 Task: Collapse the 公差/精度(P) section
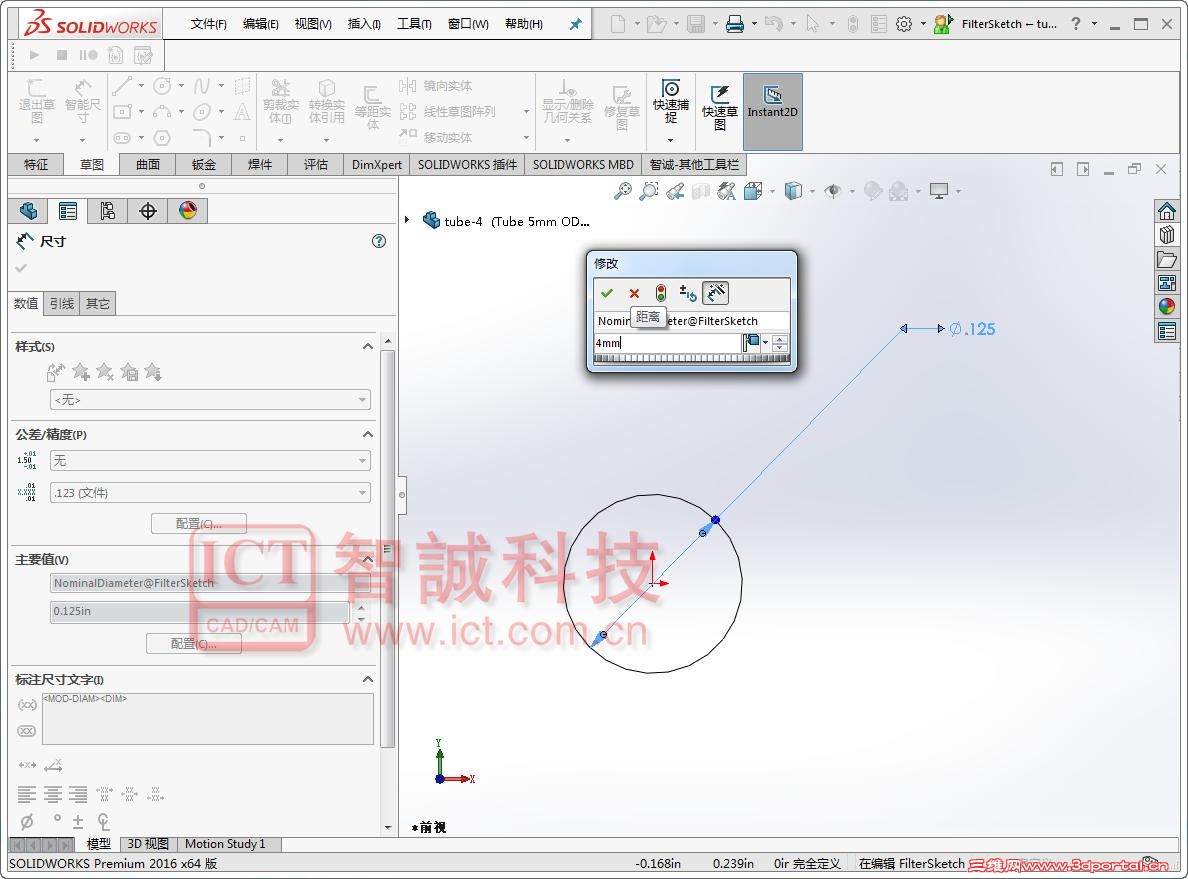click(x=367, y=434)
